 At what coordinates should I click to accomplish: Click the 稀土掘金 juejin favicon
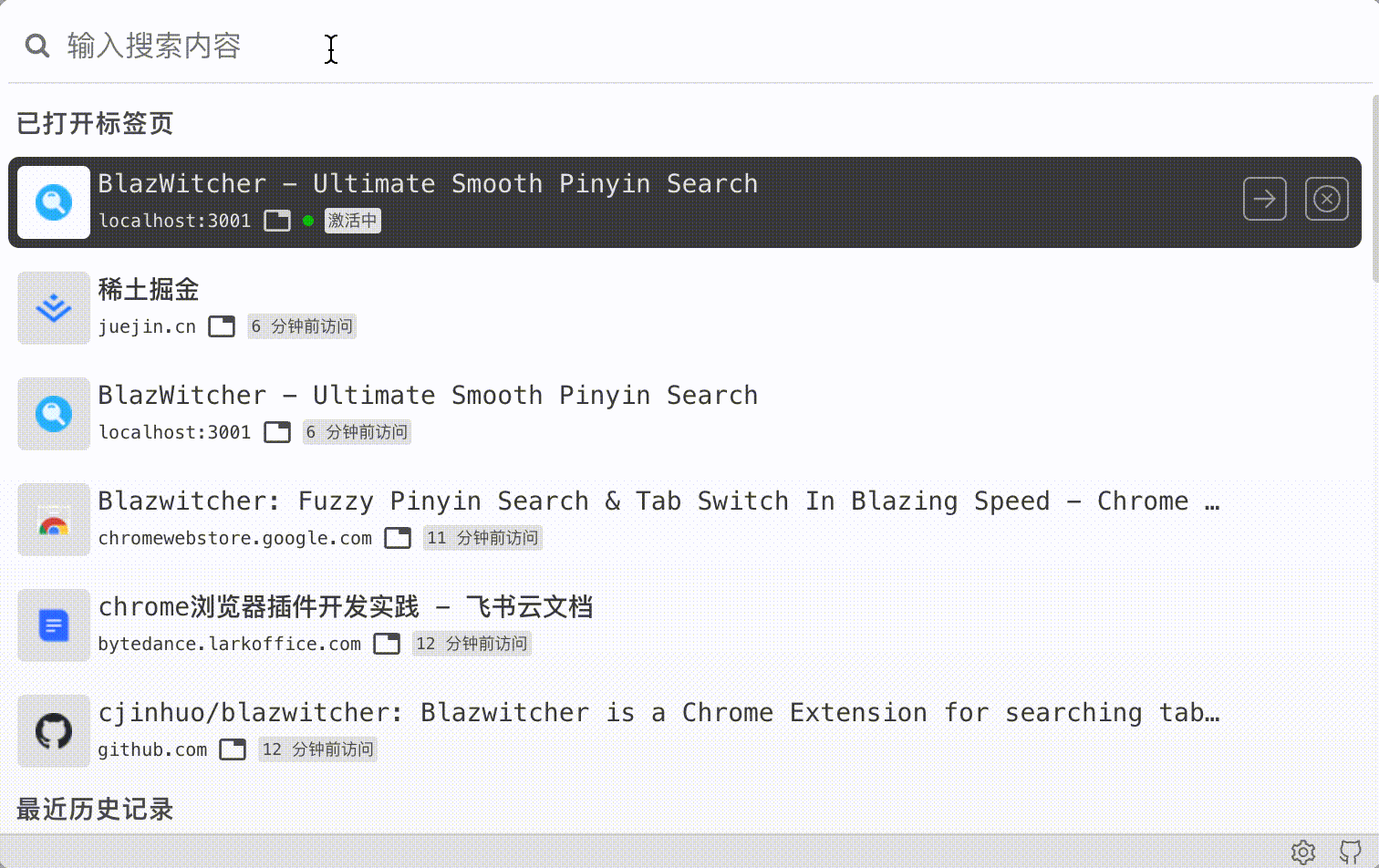[54, 308]
